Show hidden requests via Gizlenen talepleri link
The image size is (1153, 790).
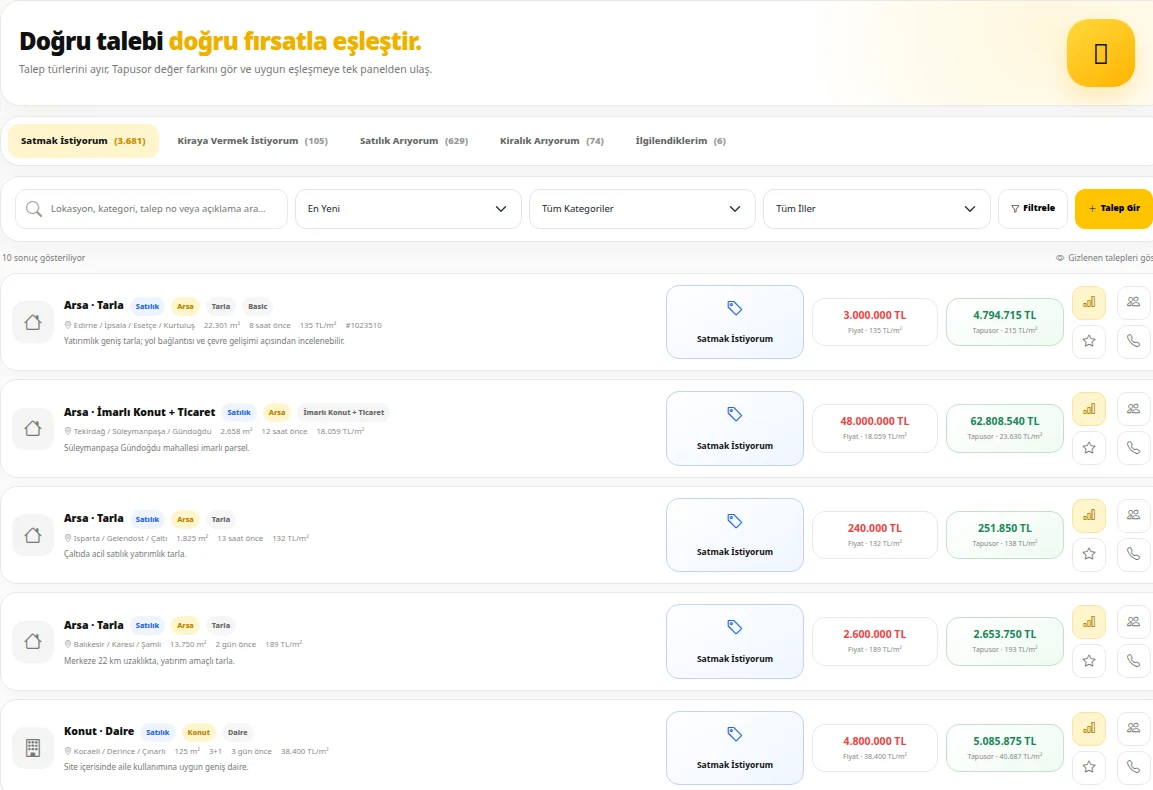coord(1104,258)
